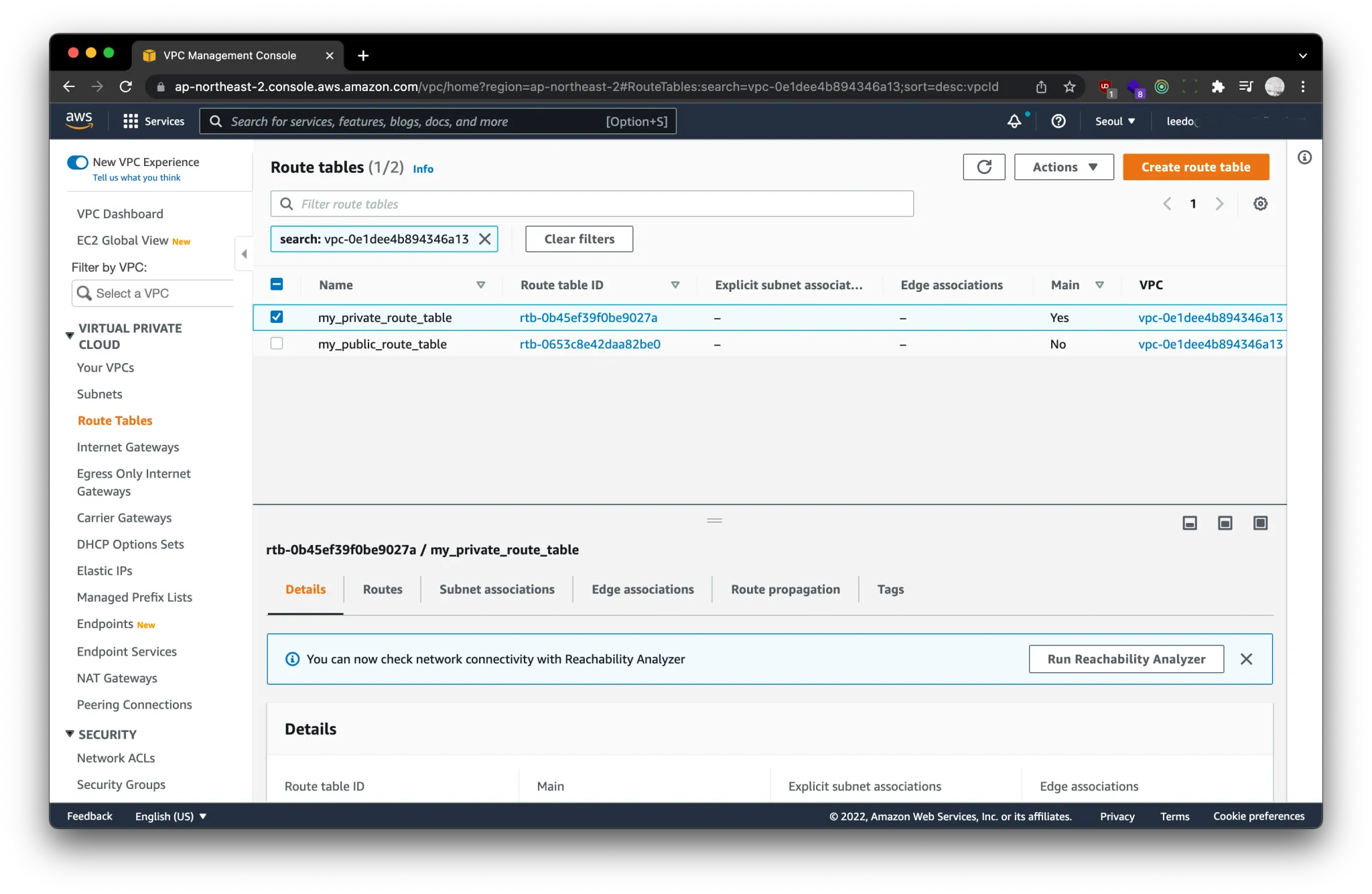
Task: Check my_public_route_table row checkbox
Action: click(x=277, y=344)
